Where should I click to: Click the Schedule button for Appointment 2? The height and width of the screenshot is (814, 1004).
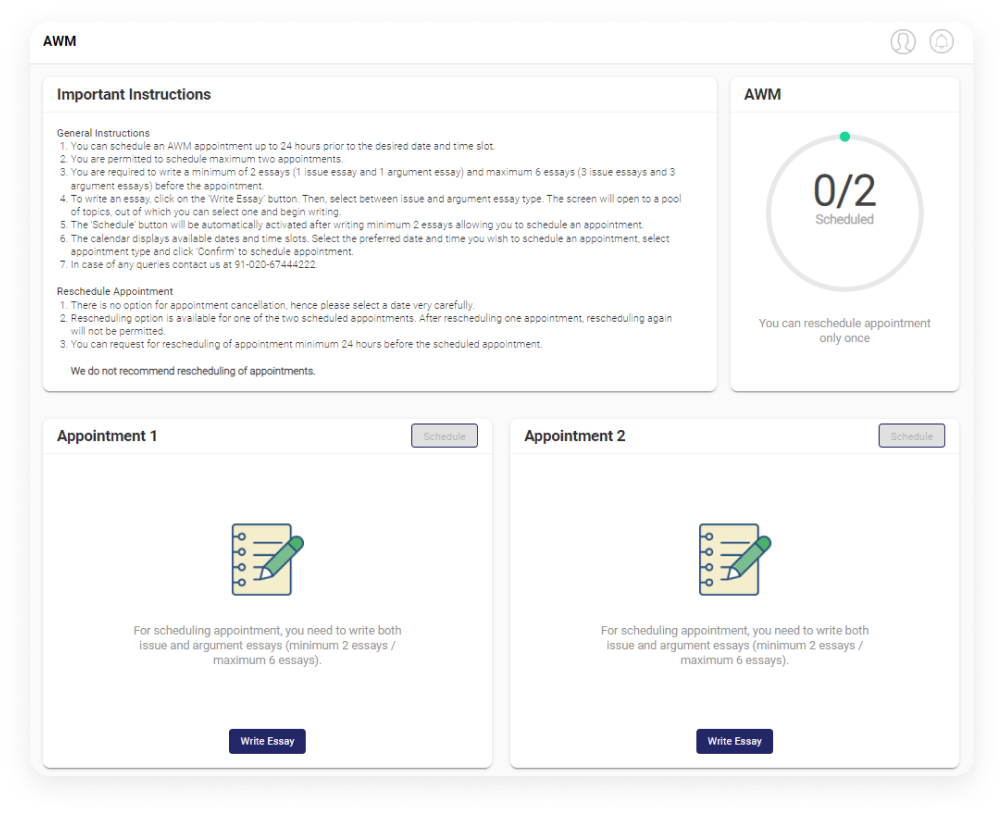(911, 435)
